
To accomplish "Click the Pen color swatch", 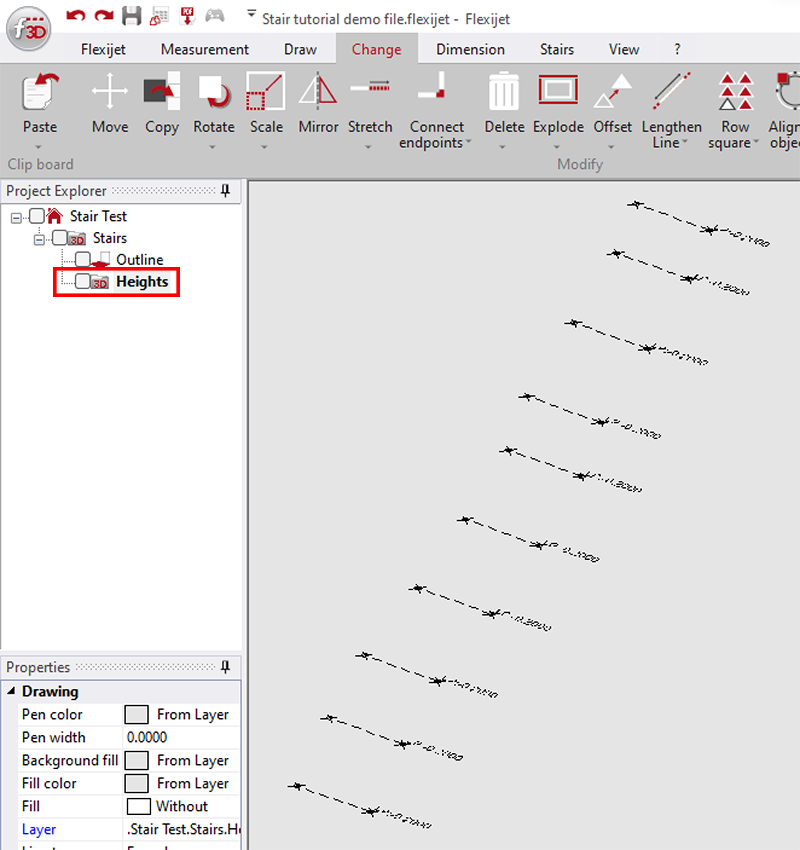I will pos(137,714).
